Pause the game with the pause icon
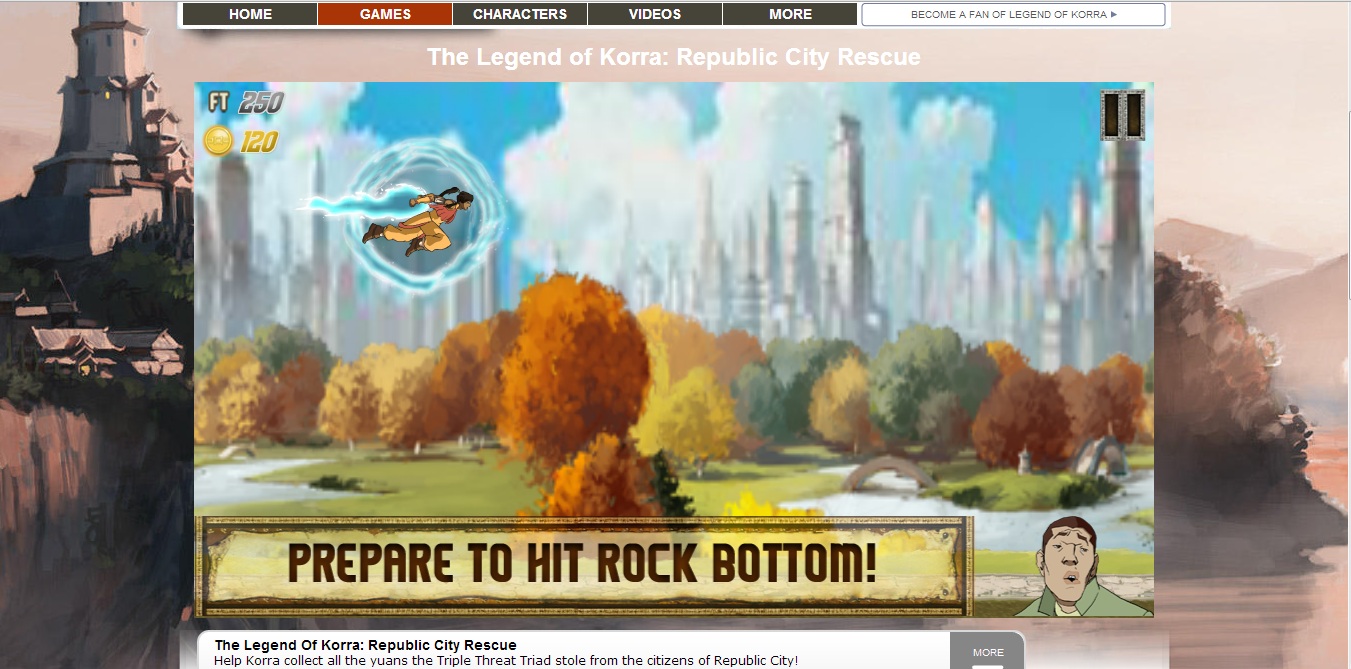The height and width of the screenshot is (669, 1351). (x=1122, y=115)
